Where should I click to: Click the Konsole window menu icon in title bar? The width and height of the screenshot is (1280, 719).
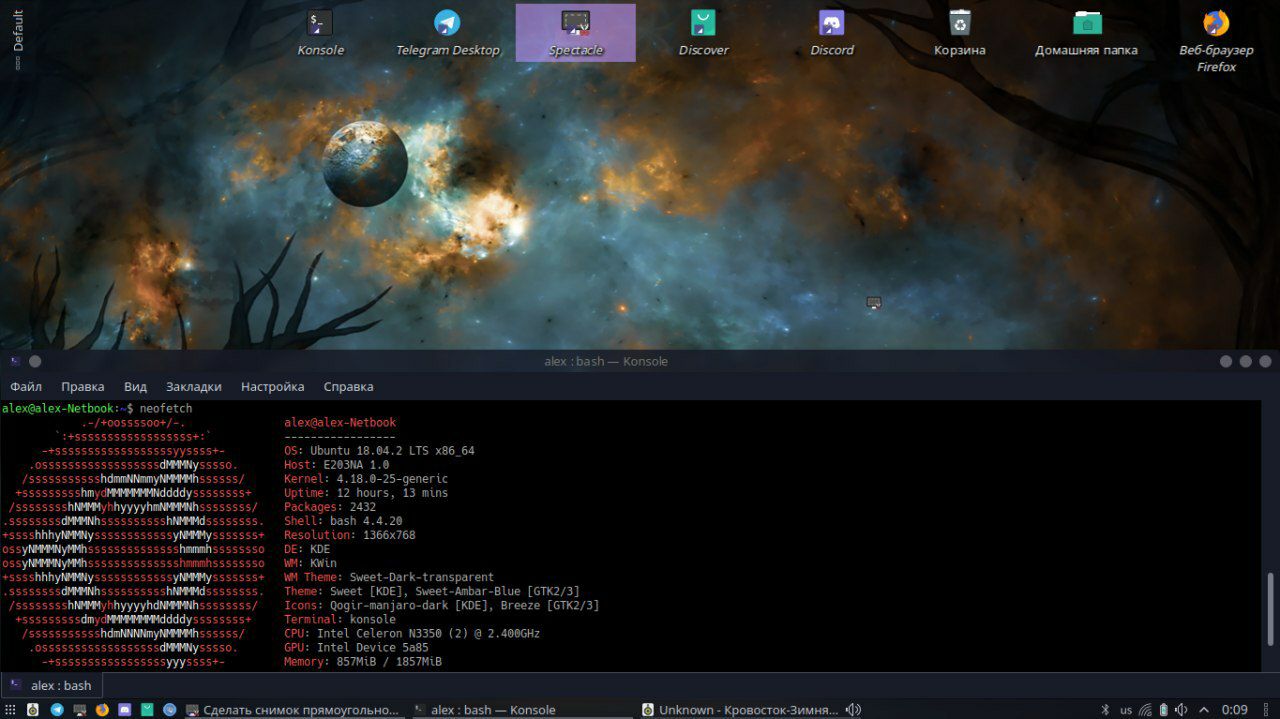(14, 361)
